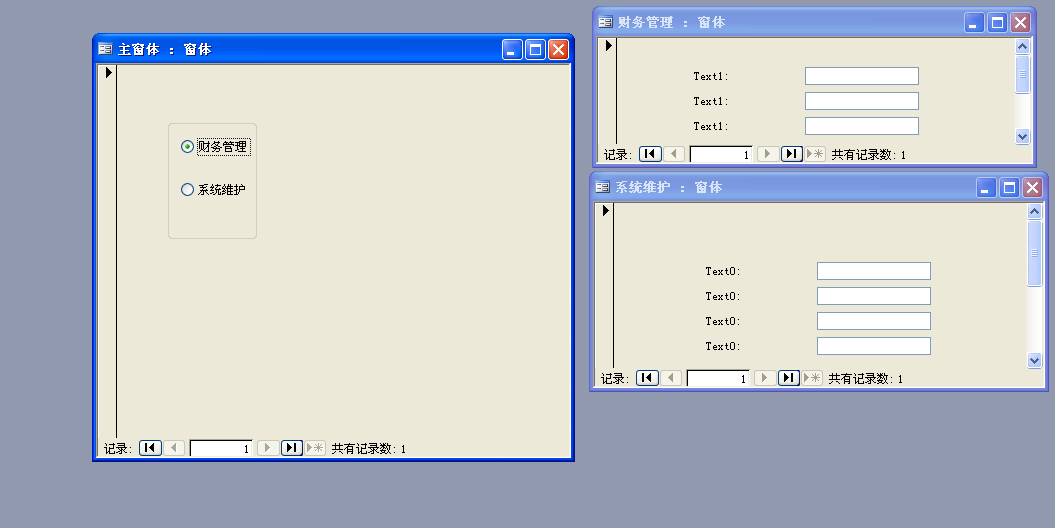
Task: Click 共有记录数: 1 text in 财务管理 window
Action: (869, 155)
